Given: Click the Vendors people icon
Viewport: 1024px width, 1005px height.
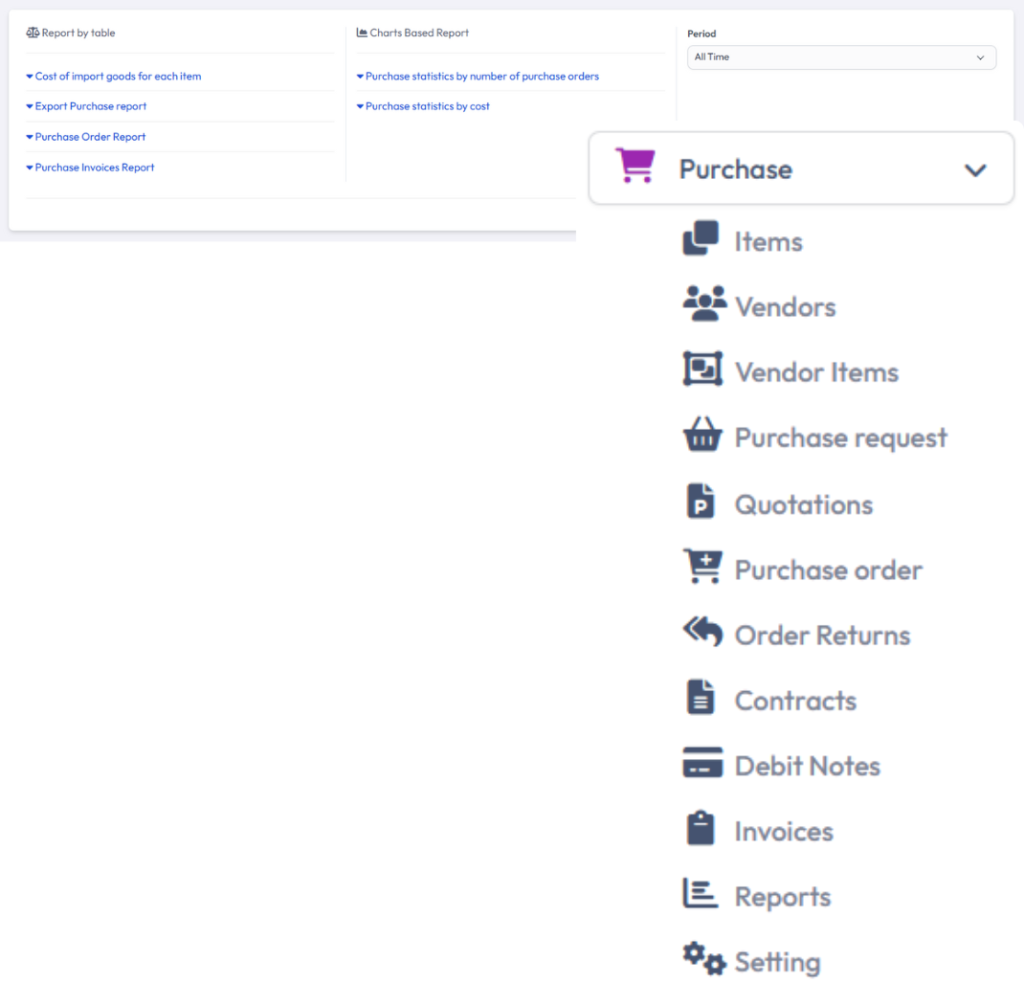Looking at the screenshot, I should click(x=704, y=304).
